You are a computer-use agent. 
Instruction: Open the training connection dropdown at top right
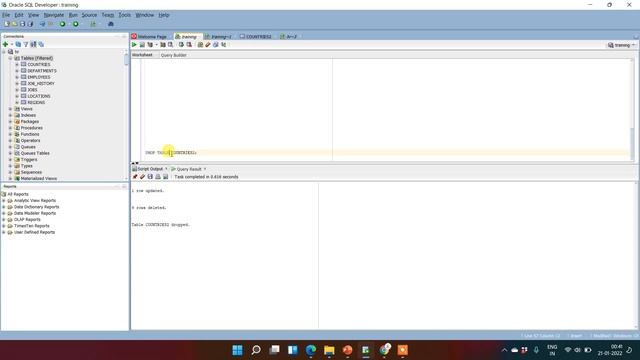tap(622, 45)
